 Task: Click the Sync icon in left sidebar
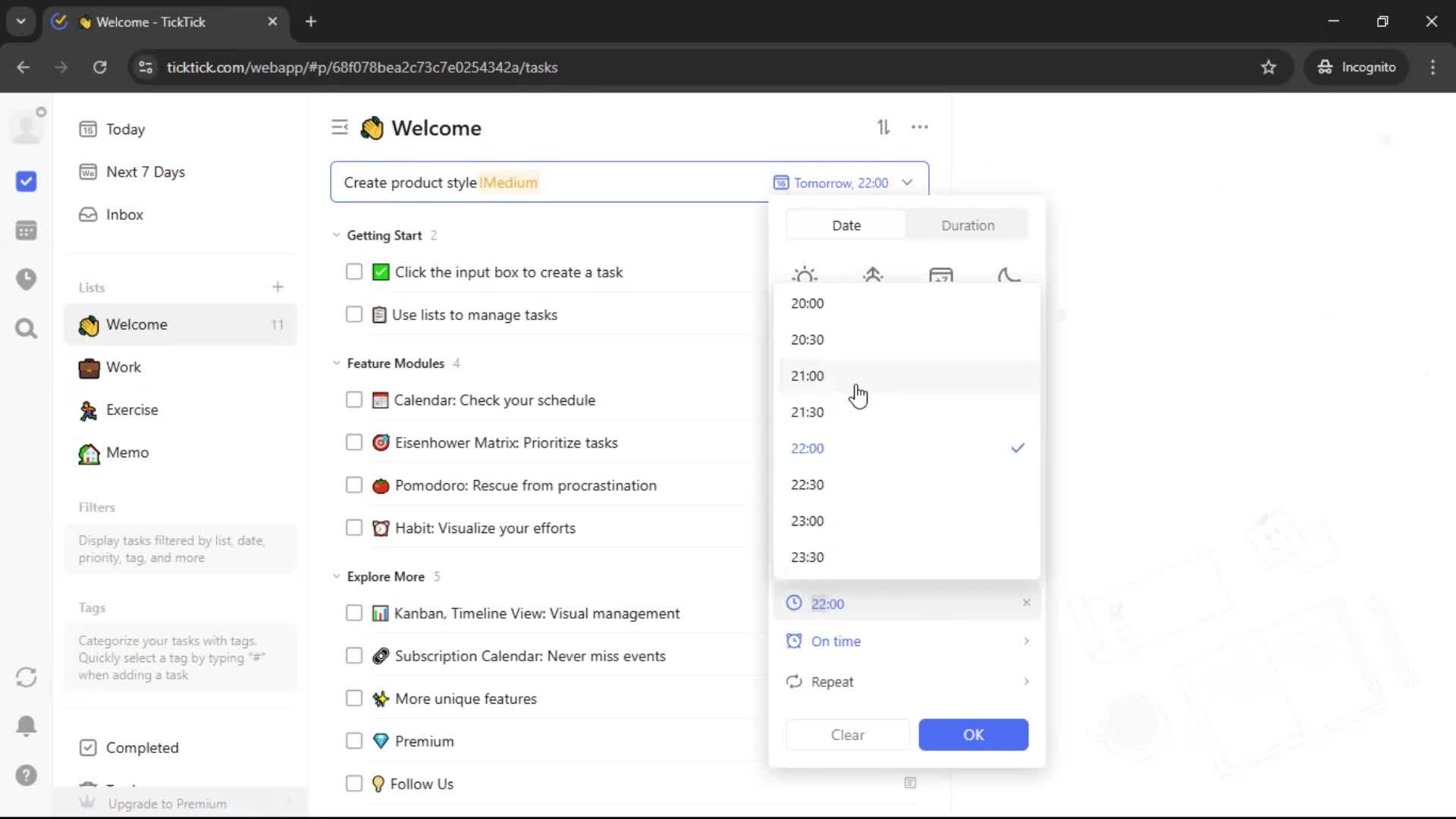(26, 677)
